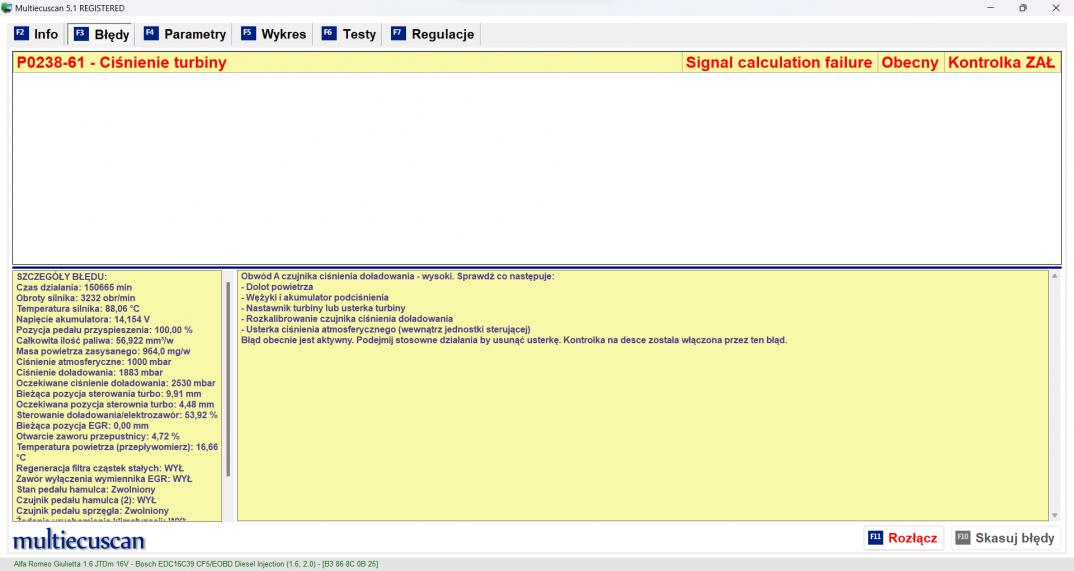Click Temperatura silnika: 88,06 °C line
This screenshot has width=1074, height=571.
coord(77,309)
